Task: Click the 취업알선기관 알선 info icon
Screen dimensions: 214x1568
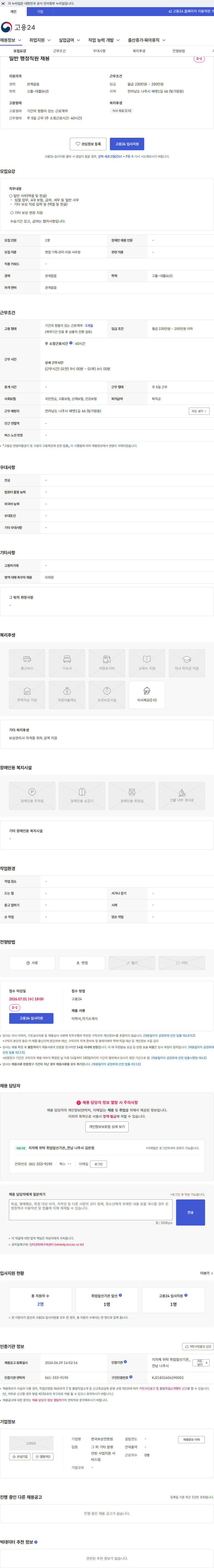Action: pos(120,1295)
